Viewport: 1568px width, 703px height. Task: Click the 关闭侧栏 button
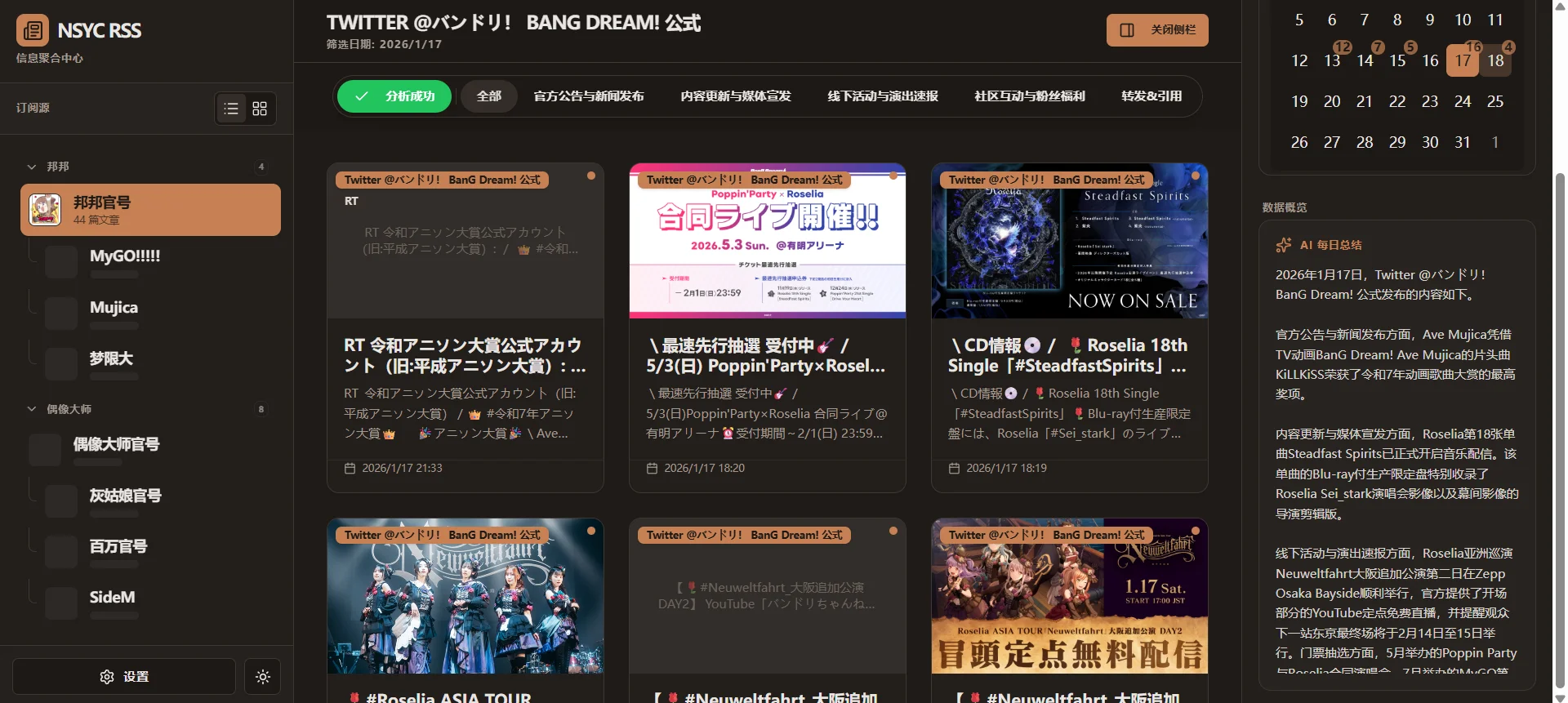point(1157,30)
